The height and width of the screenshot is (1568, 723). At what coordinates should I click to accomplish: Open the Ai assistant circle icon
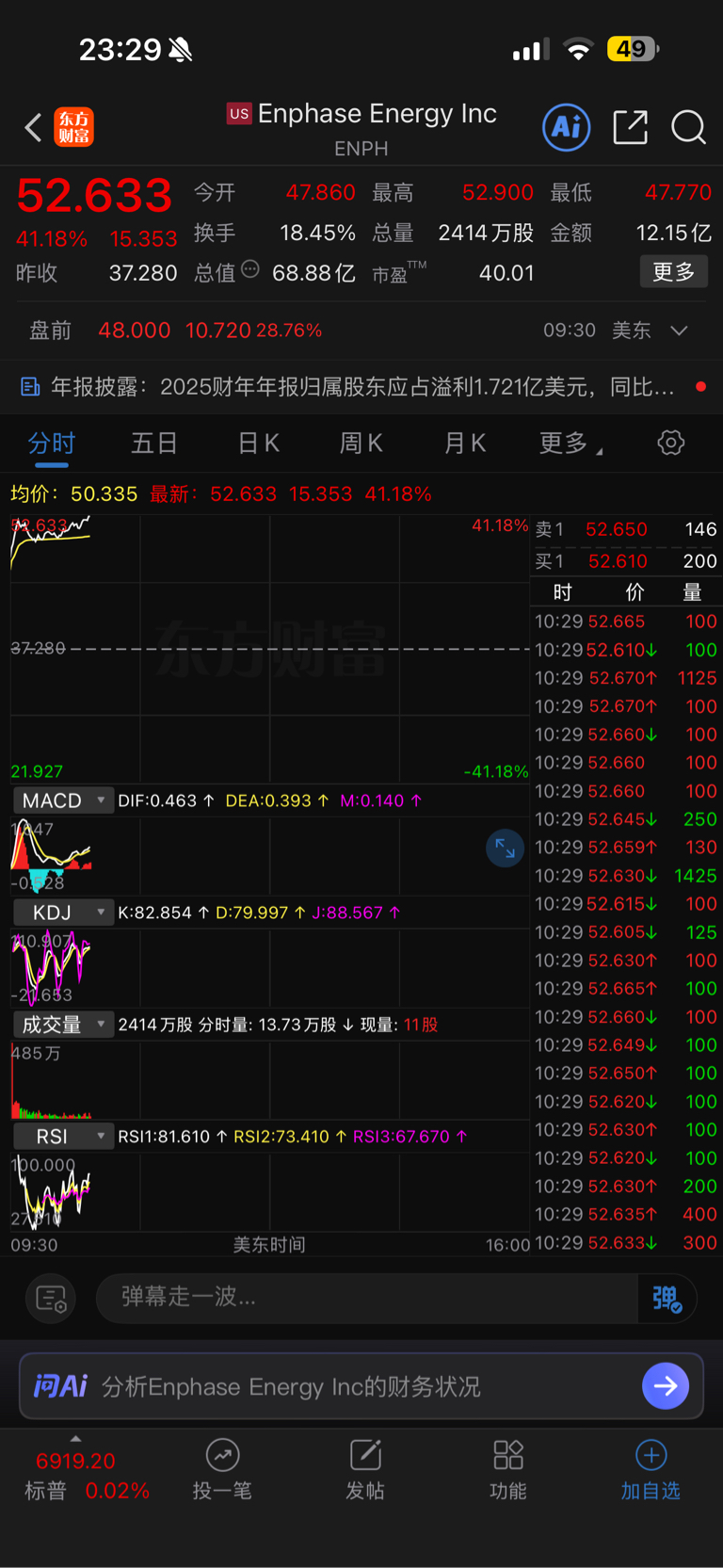pos(567,127)
